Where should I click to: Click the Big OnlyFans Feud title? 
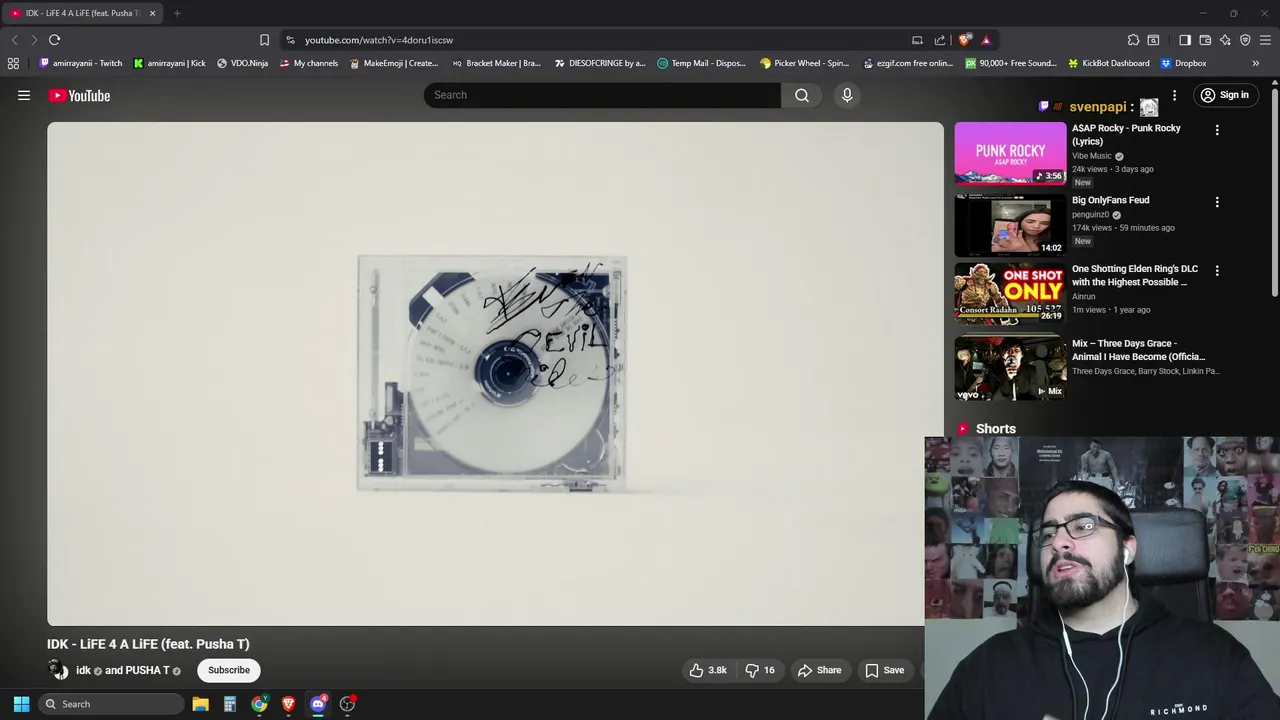coord(1110,200)
